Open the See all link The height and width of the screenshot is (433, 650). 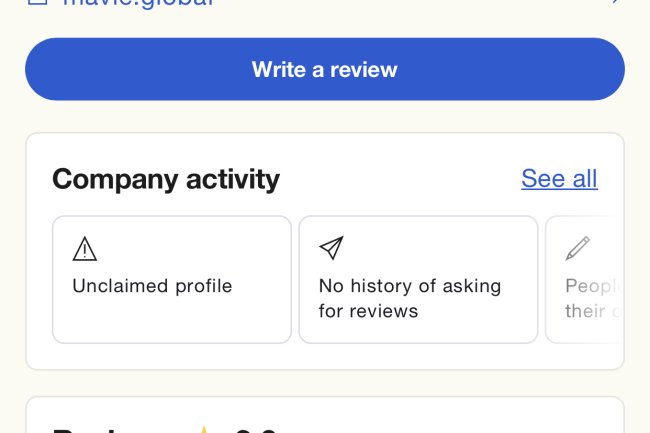point(559,179)
